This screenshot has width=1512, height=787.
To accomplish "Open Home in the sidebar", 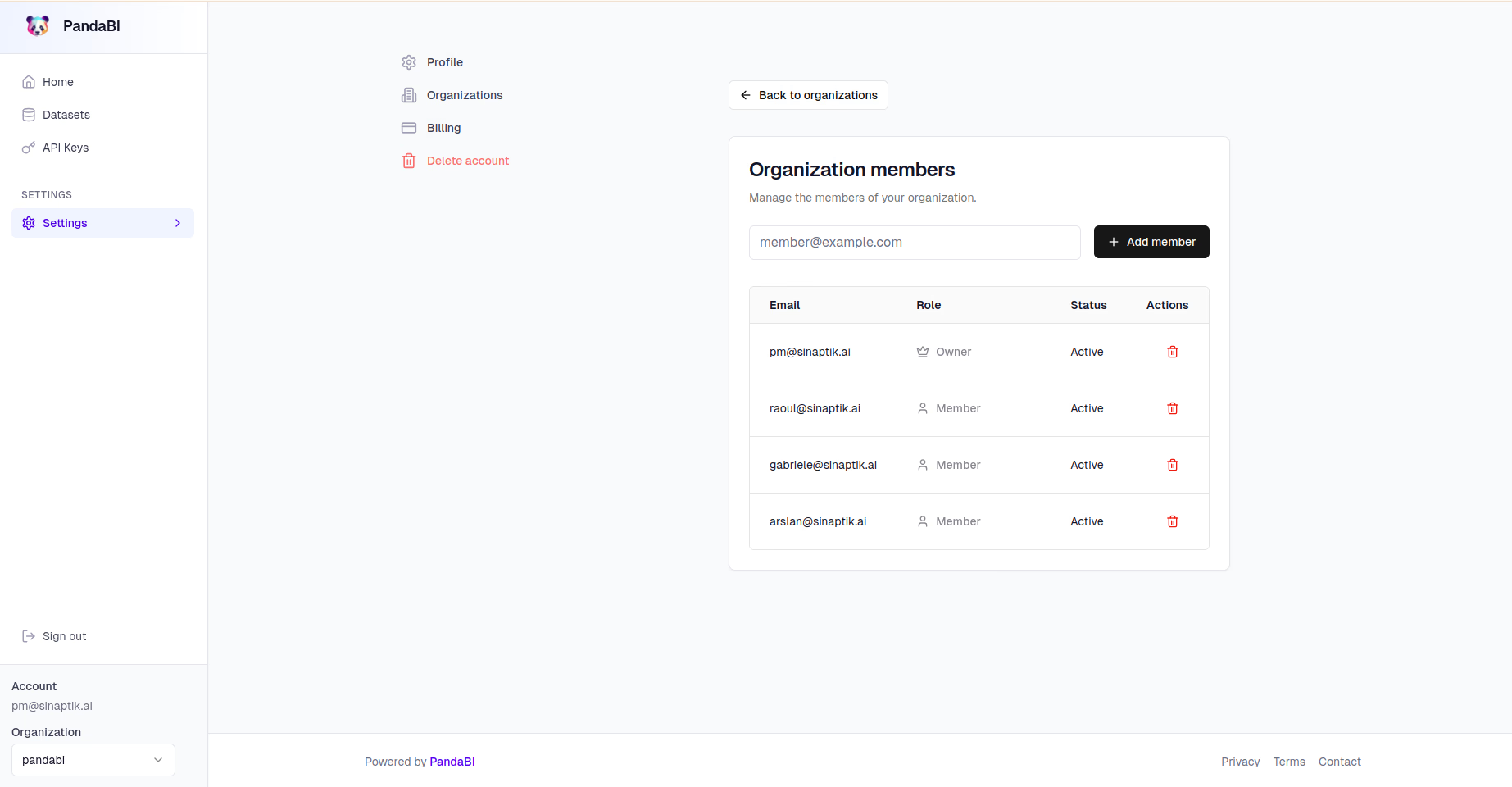I will 102,82.
